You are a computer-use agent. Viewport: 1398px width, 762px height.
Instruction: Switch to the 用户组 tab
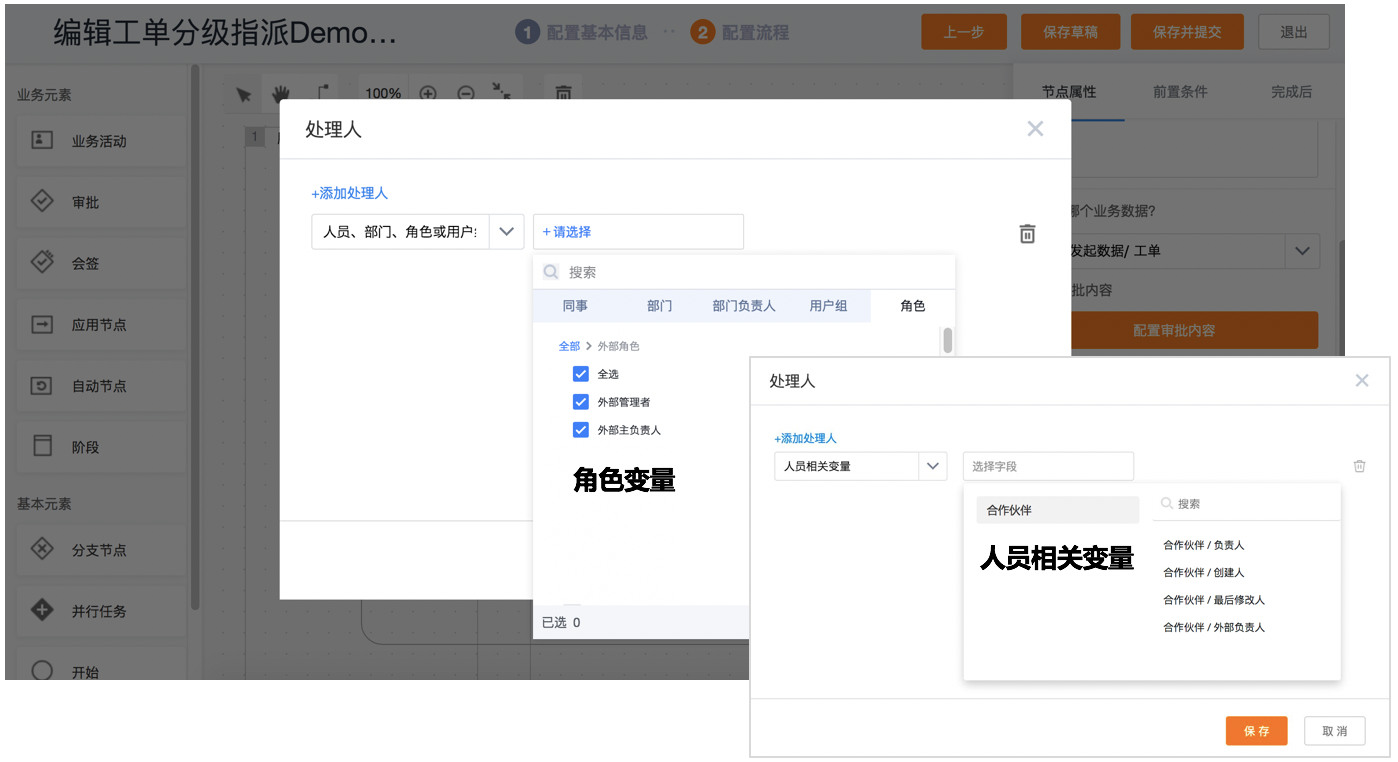[x=828, y=306]
